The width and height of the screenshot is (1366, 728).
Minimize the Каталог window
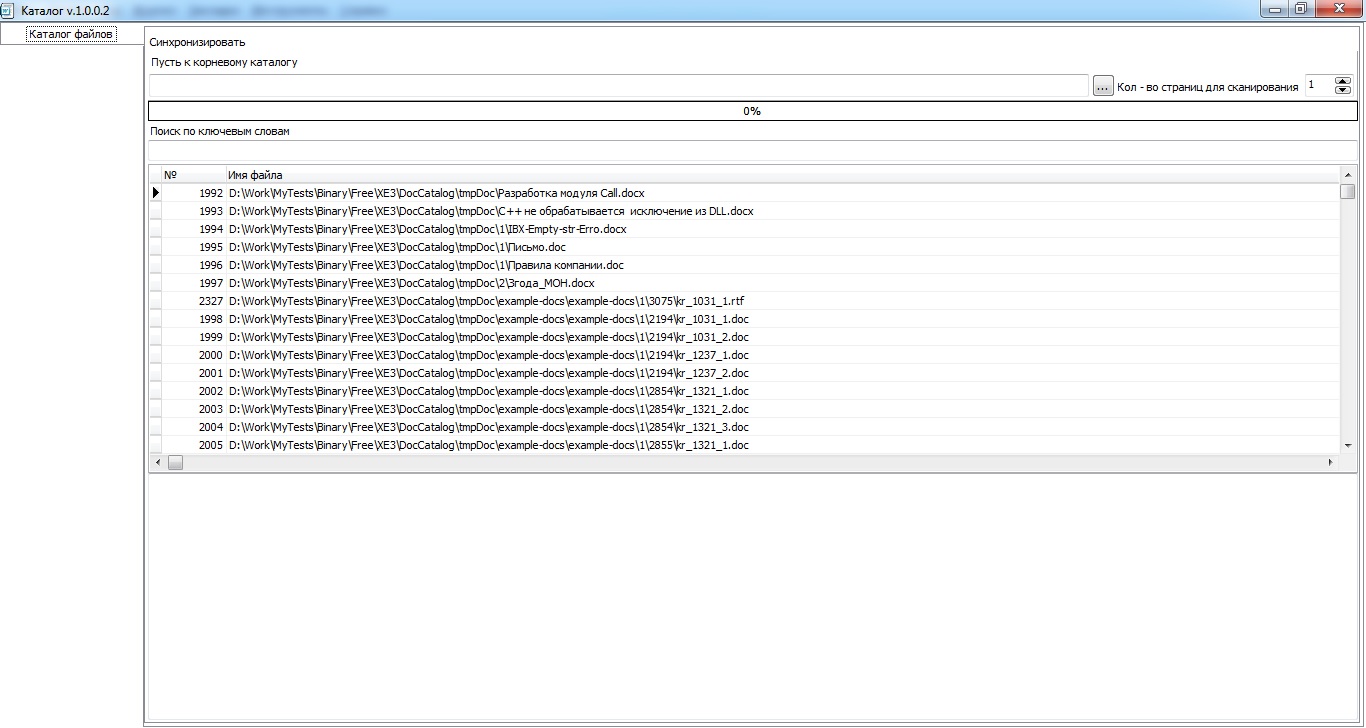(x=1275, y=9)
